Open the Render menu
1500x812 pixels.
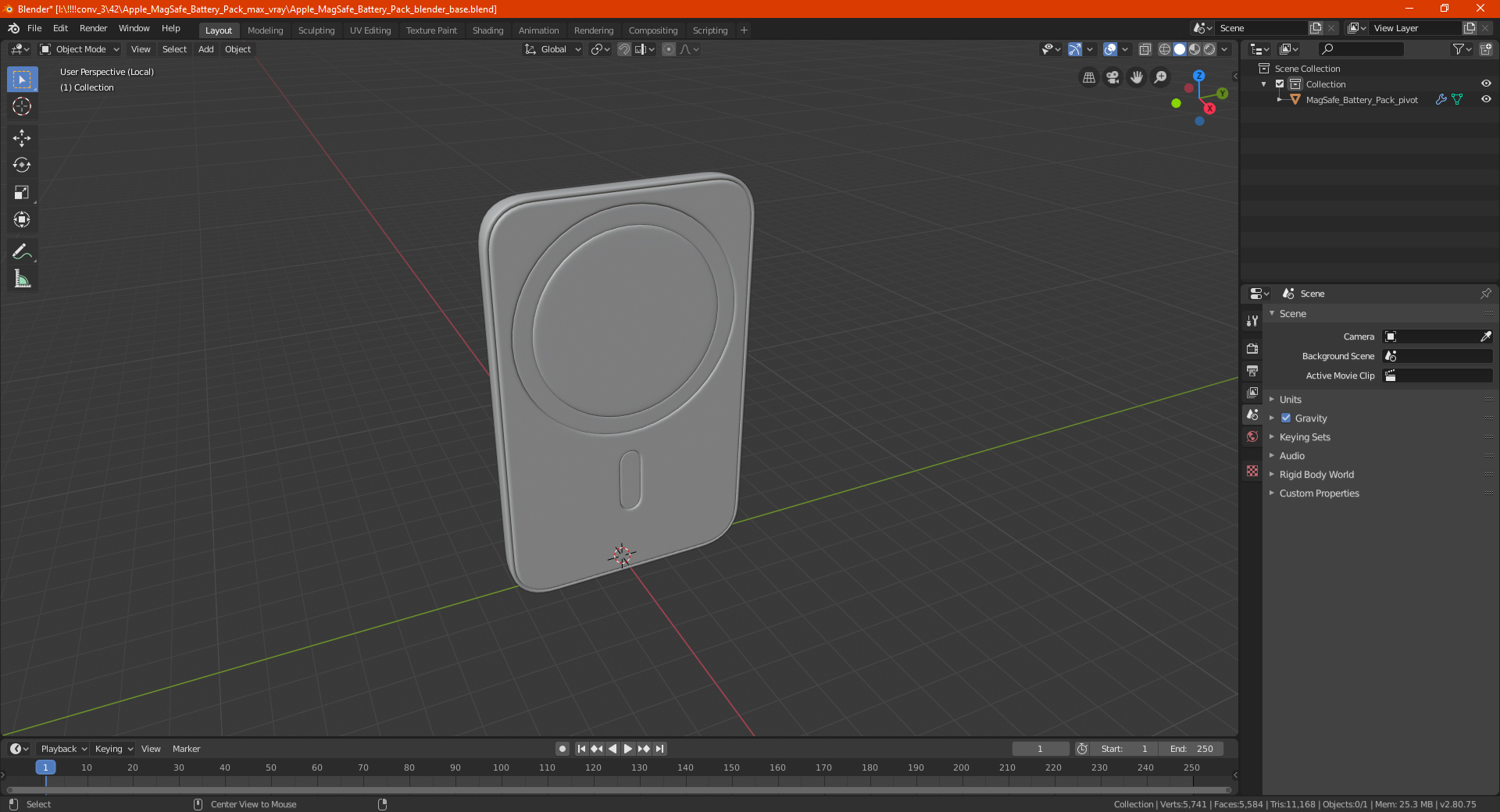93,28
